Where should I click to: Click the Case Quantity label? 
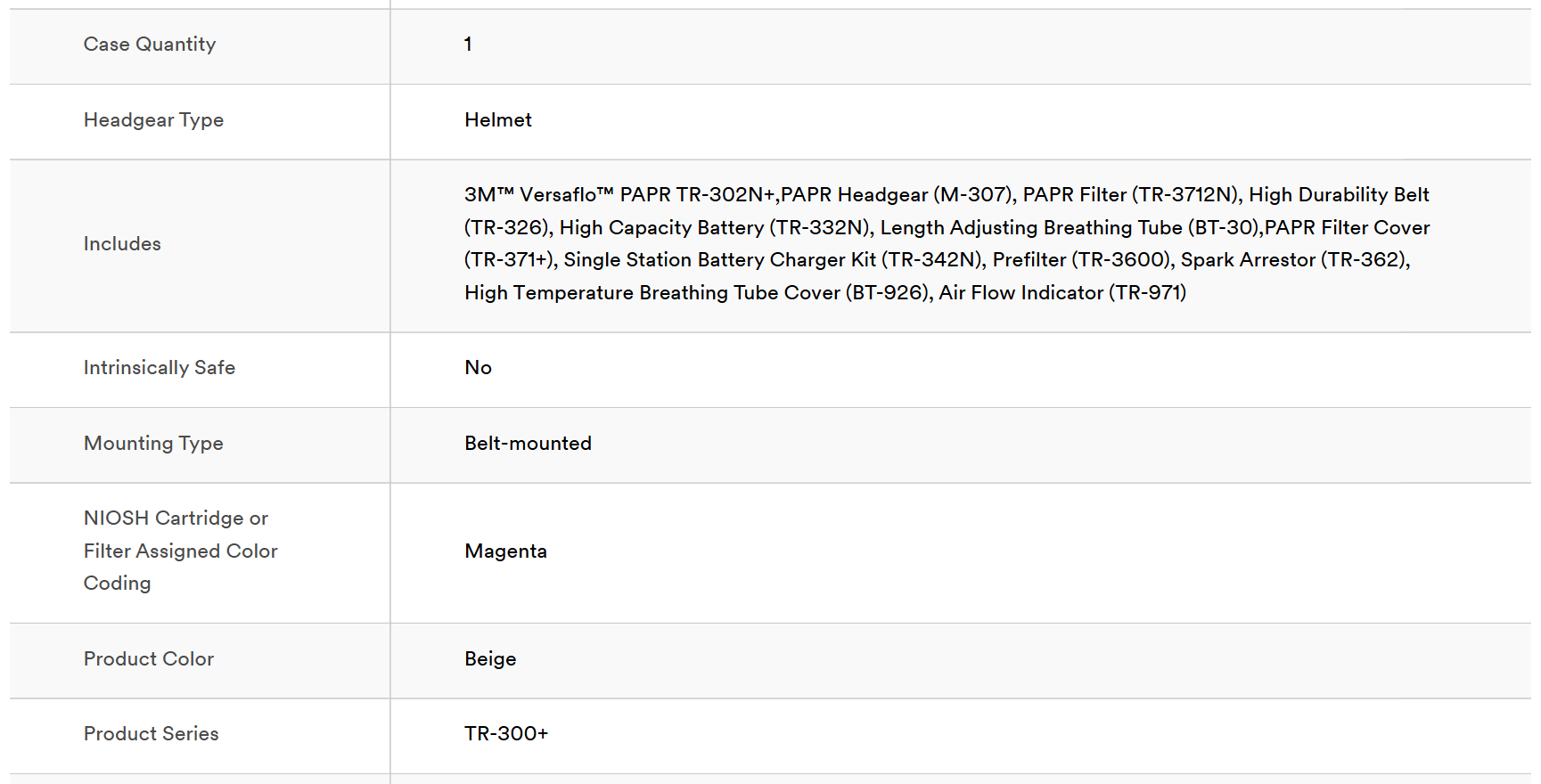point(150,45)
